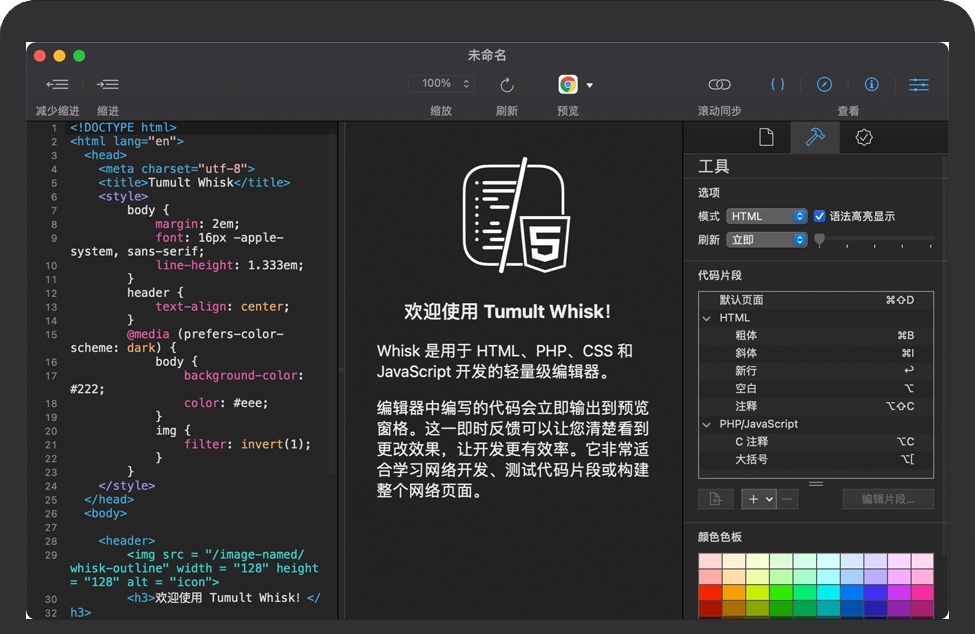Click the info circle icon in toolbar

[x=871, y=85]
